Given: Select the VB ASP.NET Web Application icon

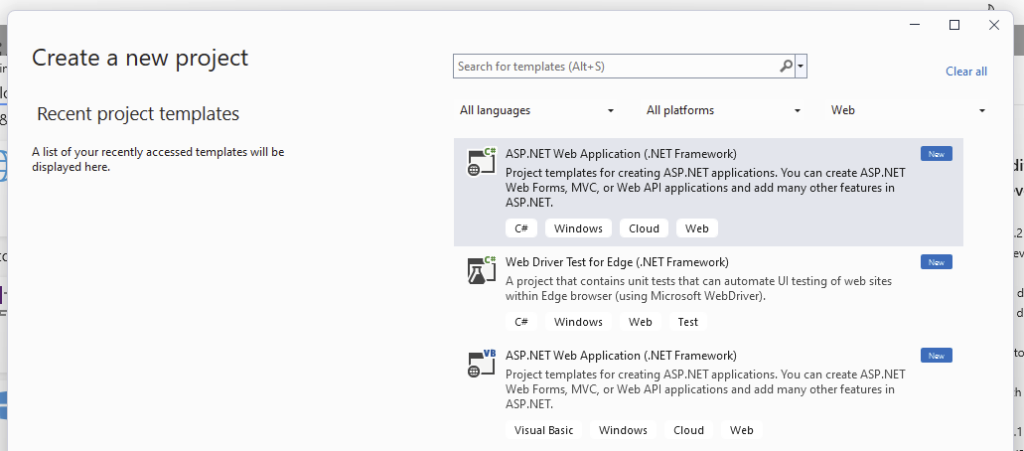Looking at the screenshot, I should (x=482, y=364).
